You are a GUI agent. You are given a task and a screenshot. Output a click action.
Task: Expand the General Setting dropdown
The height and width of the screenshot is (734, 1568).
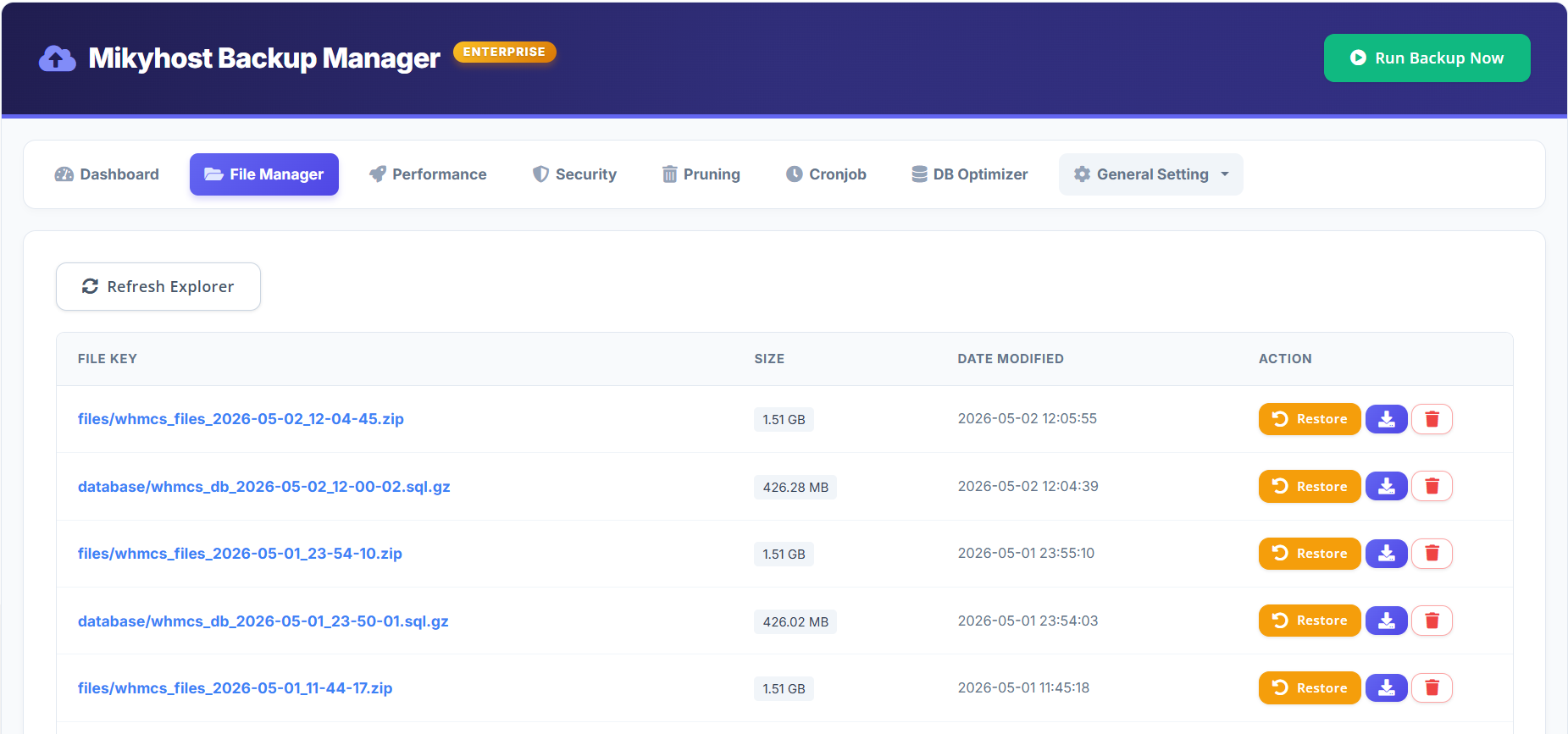[x=1150, y=174]
